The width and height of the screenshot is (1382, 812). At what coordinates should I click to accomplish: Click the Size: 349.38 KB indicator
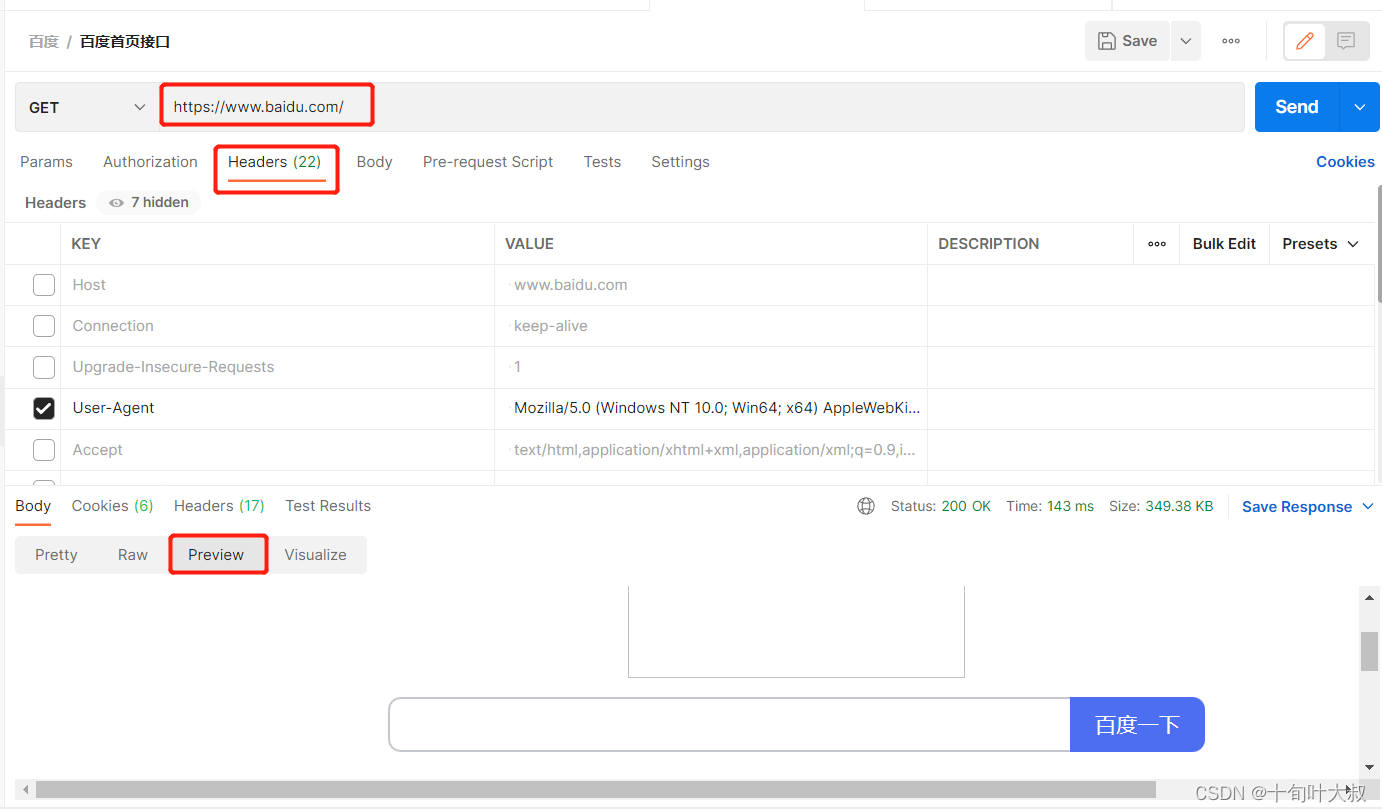[1161, 506]
